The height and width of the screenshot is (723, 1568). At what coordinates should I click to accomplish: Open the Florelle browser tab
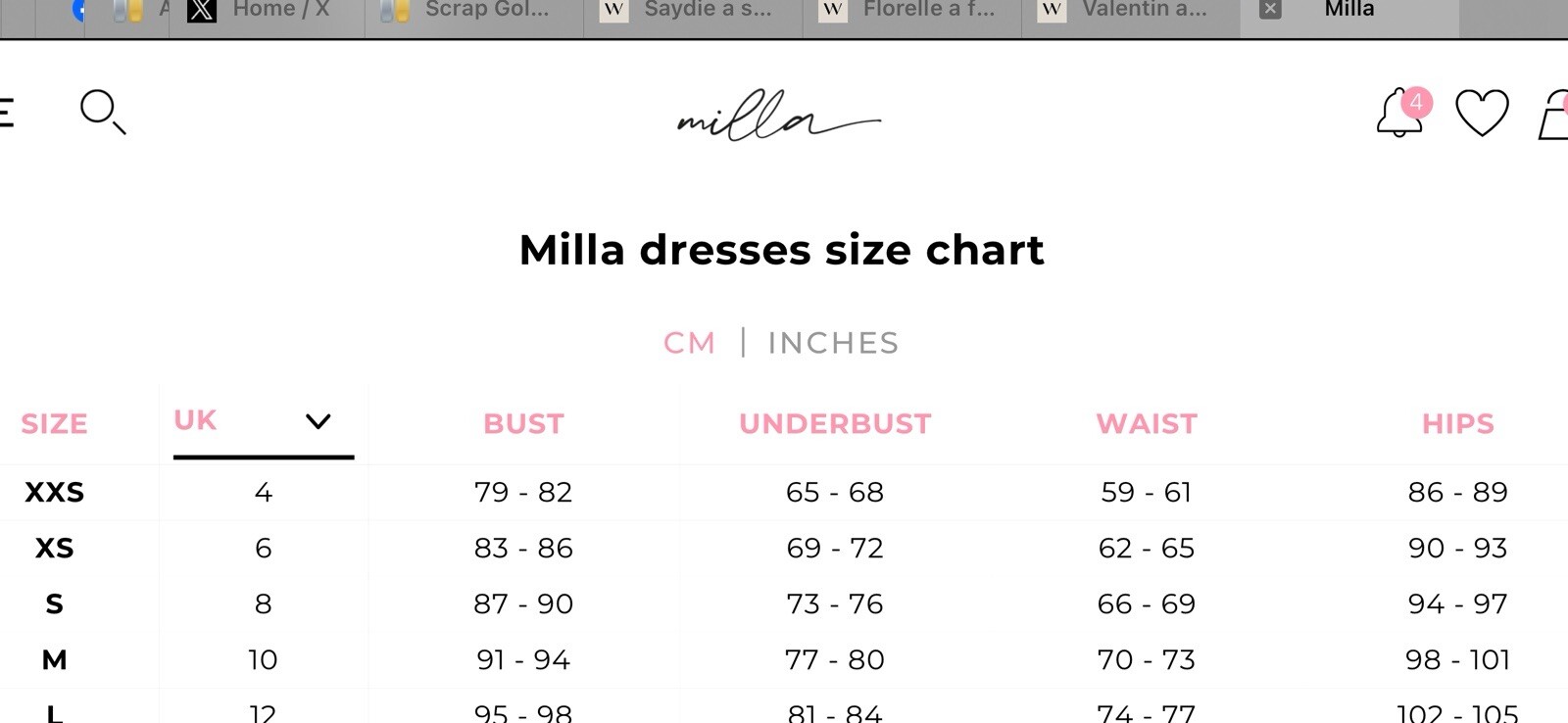[912, 12]
